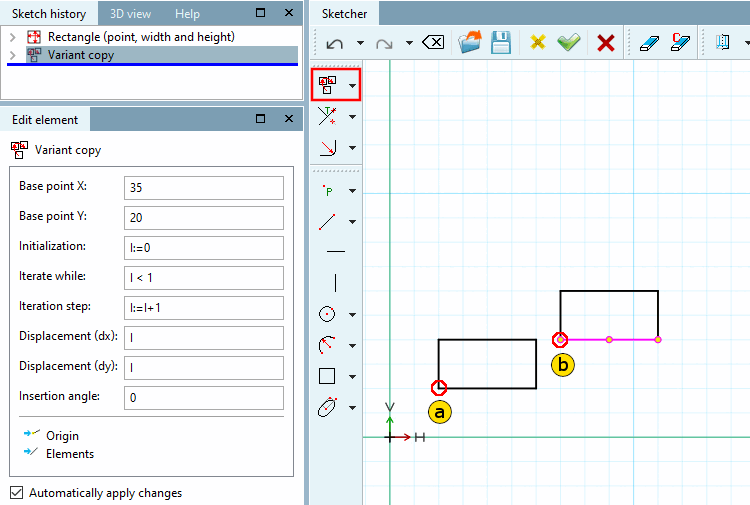The width and height of the screenshot is (750, 505).
Task: Select the circle drawing tool
Action: click(327, 314)
